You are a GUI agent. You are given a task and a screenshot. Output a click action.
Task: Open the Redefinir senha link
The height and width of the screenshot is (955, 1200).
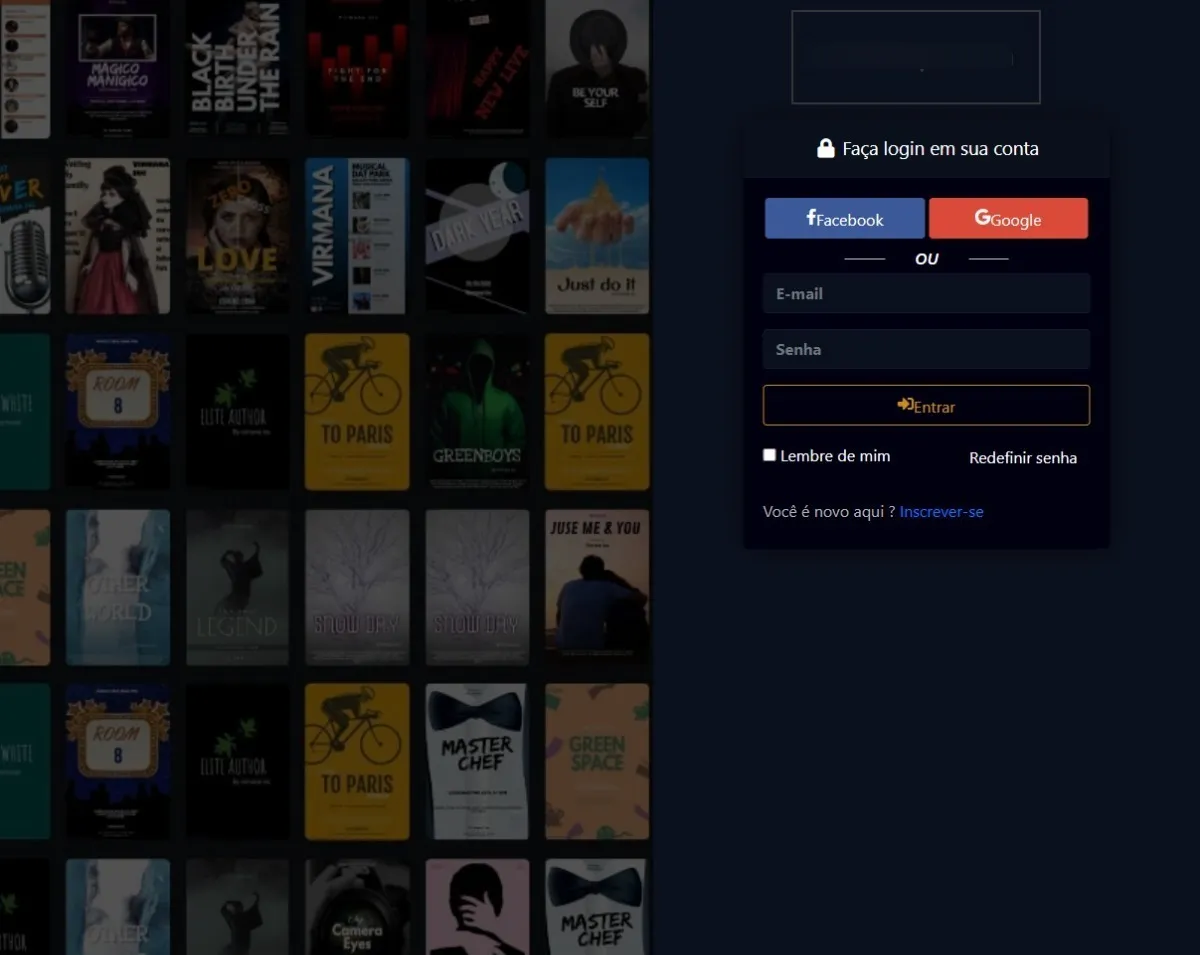point(1023,458)
